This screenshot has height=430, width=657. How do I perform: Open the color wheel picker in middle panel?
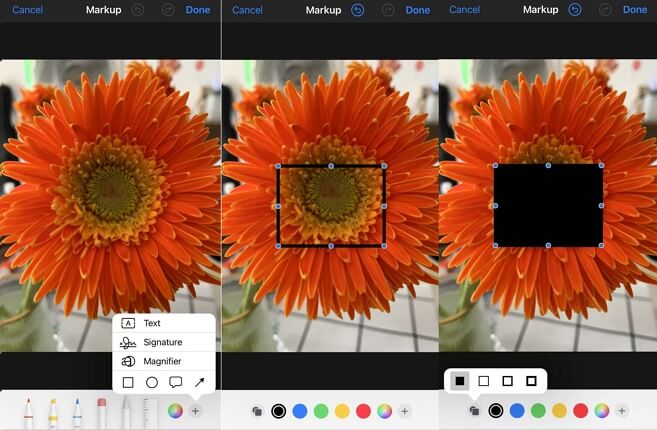click(x=384, y=411)
